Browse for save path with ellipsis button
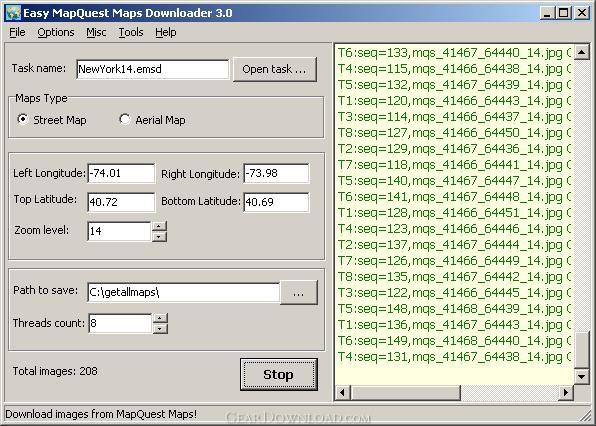 (298, 293)
